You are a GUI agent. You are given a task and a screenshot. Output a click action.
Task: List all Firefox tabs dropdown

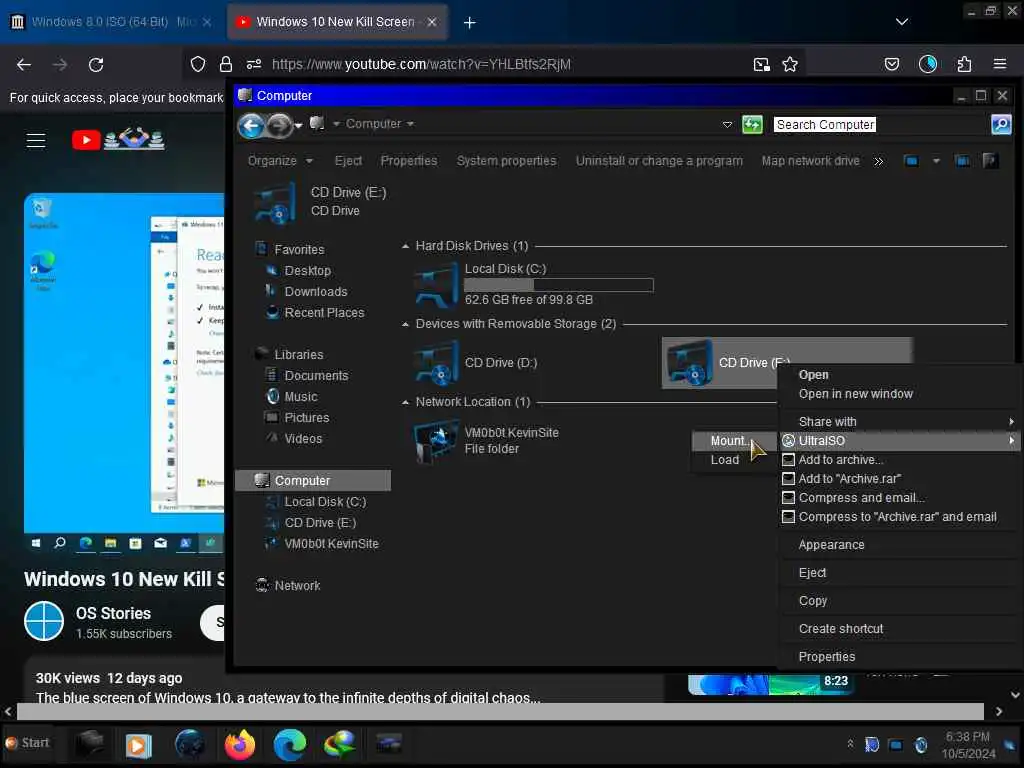pyautogui.click(x=902, y=22)
